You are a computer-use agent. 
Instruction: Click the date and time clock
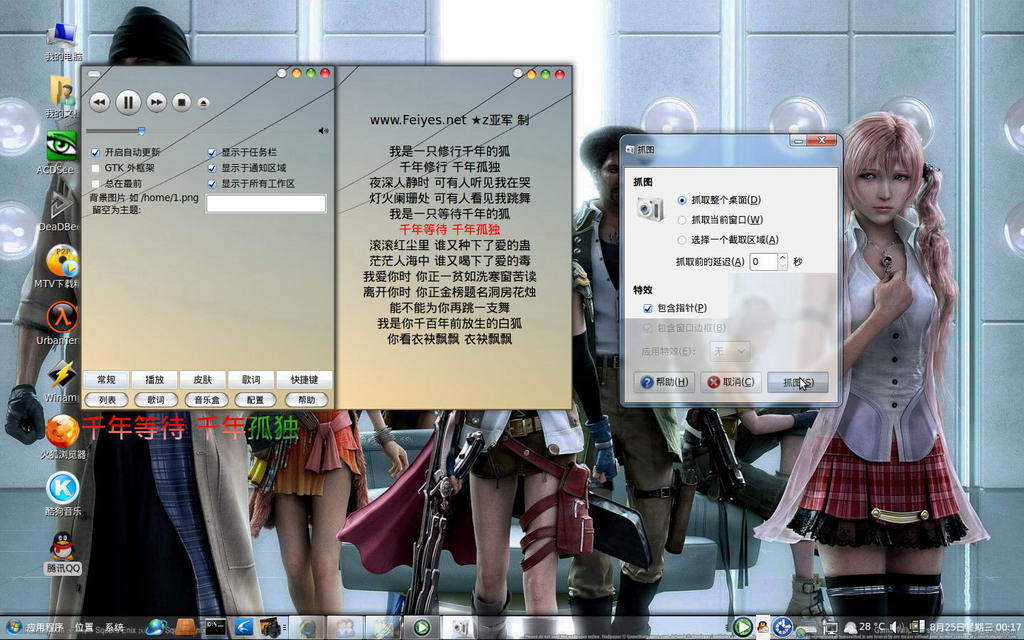[974, 628]
